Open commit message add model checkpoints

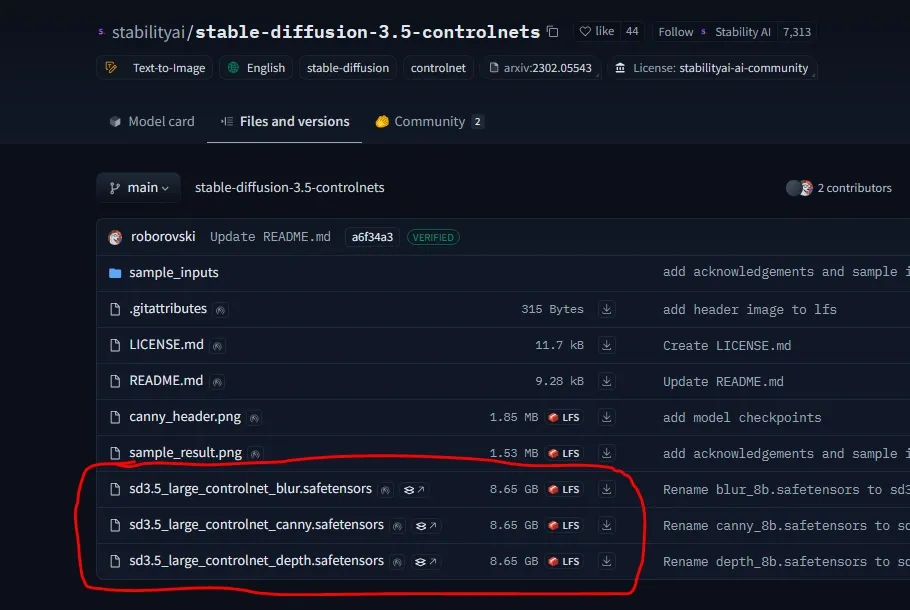point(742,417)
